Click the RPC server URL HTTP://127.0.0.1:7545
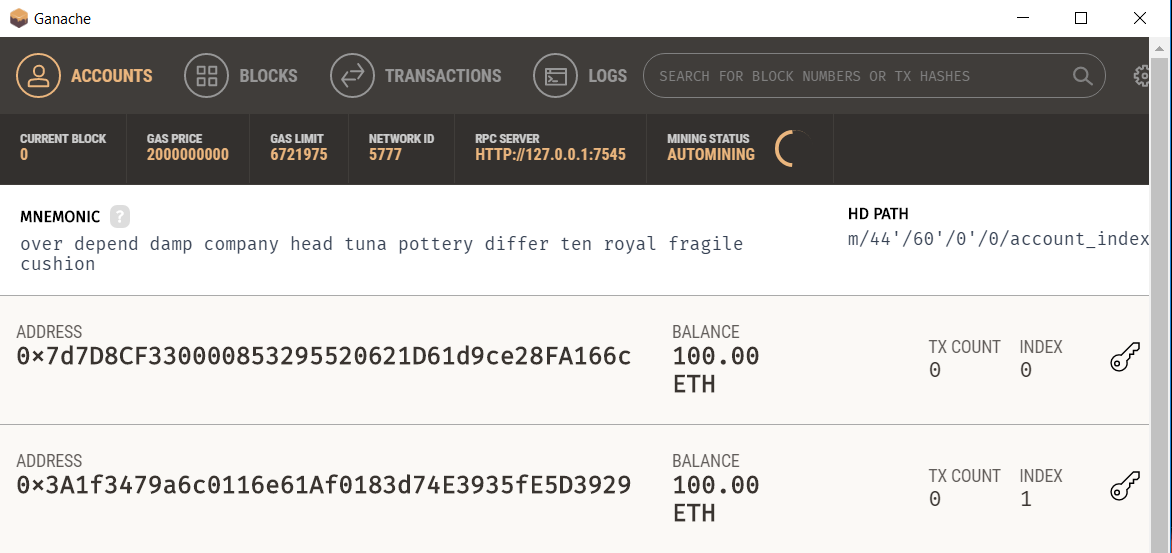 coord(550,155)
